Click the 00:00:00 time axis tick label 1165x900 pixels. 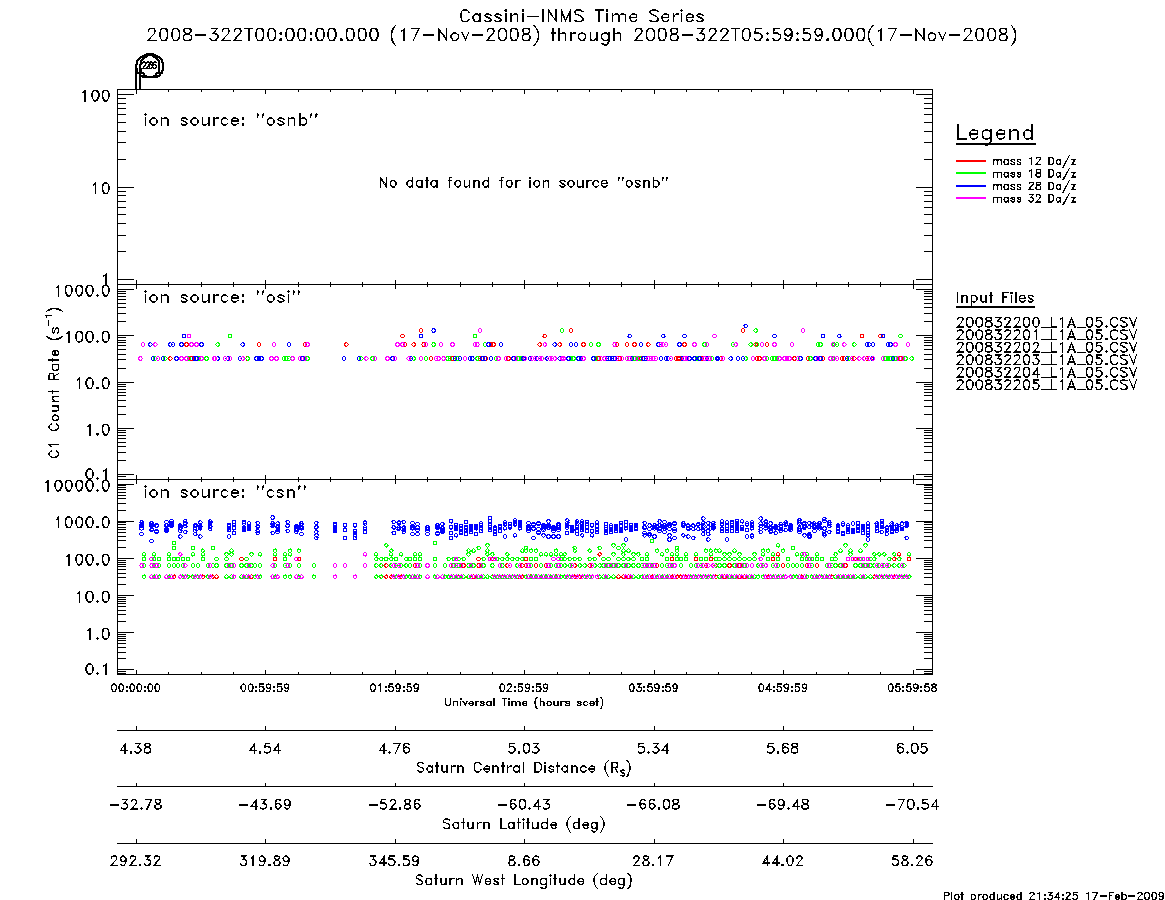click(x=135, y=688)
